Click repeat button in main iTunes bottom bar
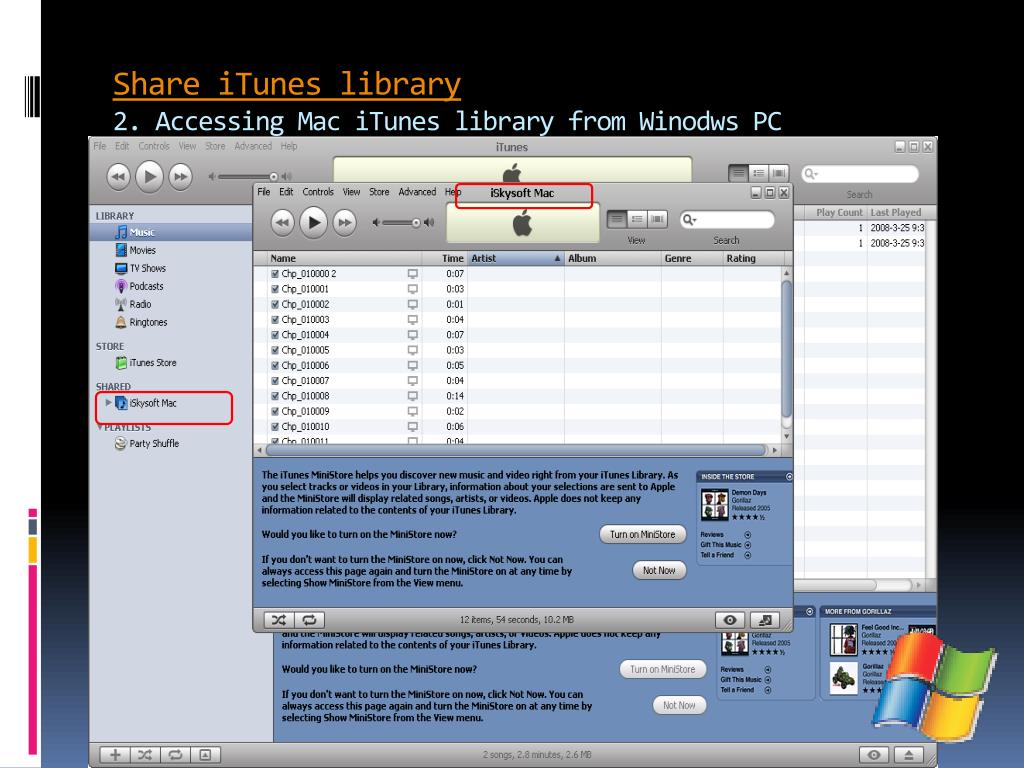 click(x=175, y=755)
